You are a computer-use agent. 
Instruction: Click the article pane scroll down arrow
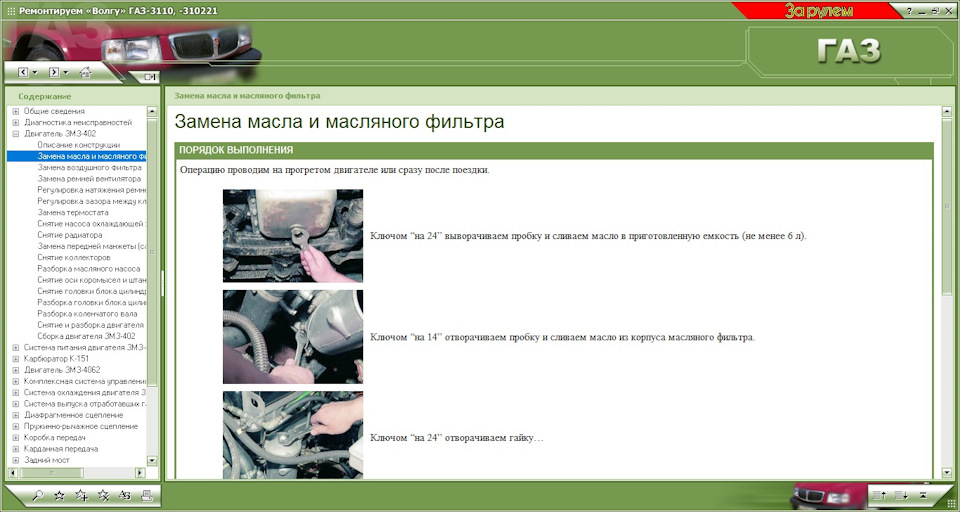948,473
